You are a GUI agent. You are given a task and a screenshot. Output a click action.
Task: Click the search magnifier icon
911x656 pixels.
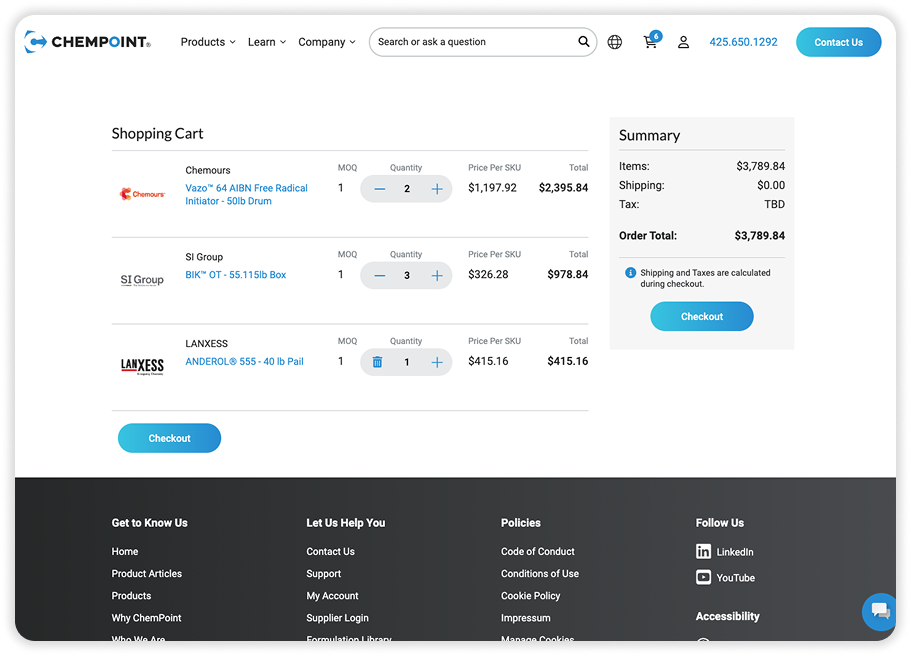[x=584, y=42]
